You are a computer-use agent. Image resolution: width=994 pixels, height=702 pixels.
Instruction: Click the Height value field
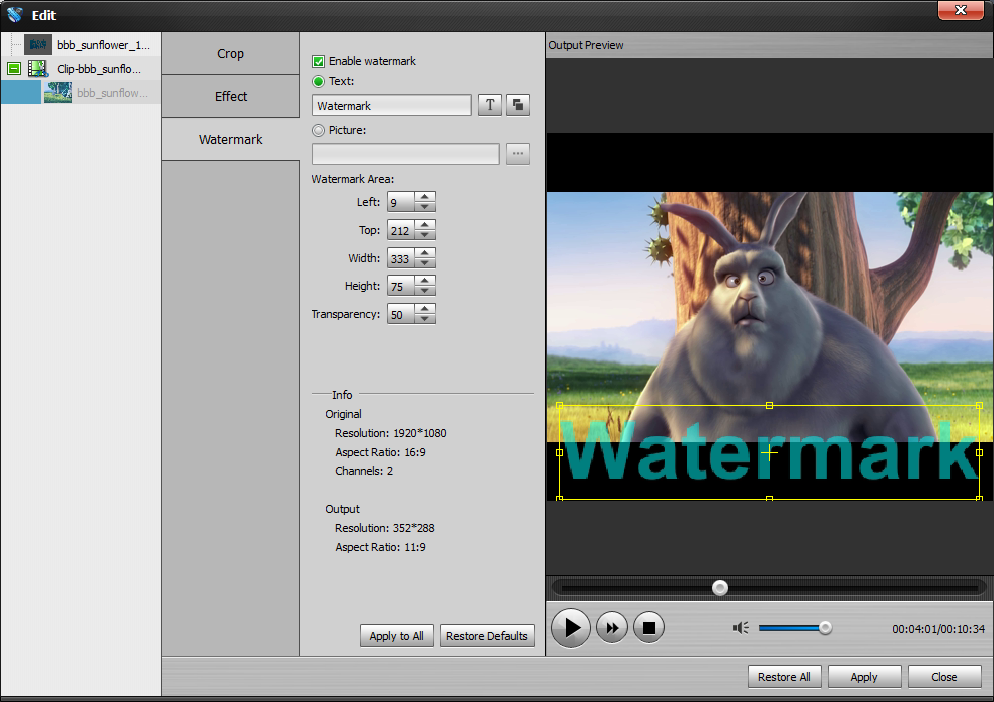pos(401,286)
